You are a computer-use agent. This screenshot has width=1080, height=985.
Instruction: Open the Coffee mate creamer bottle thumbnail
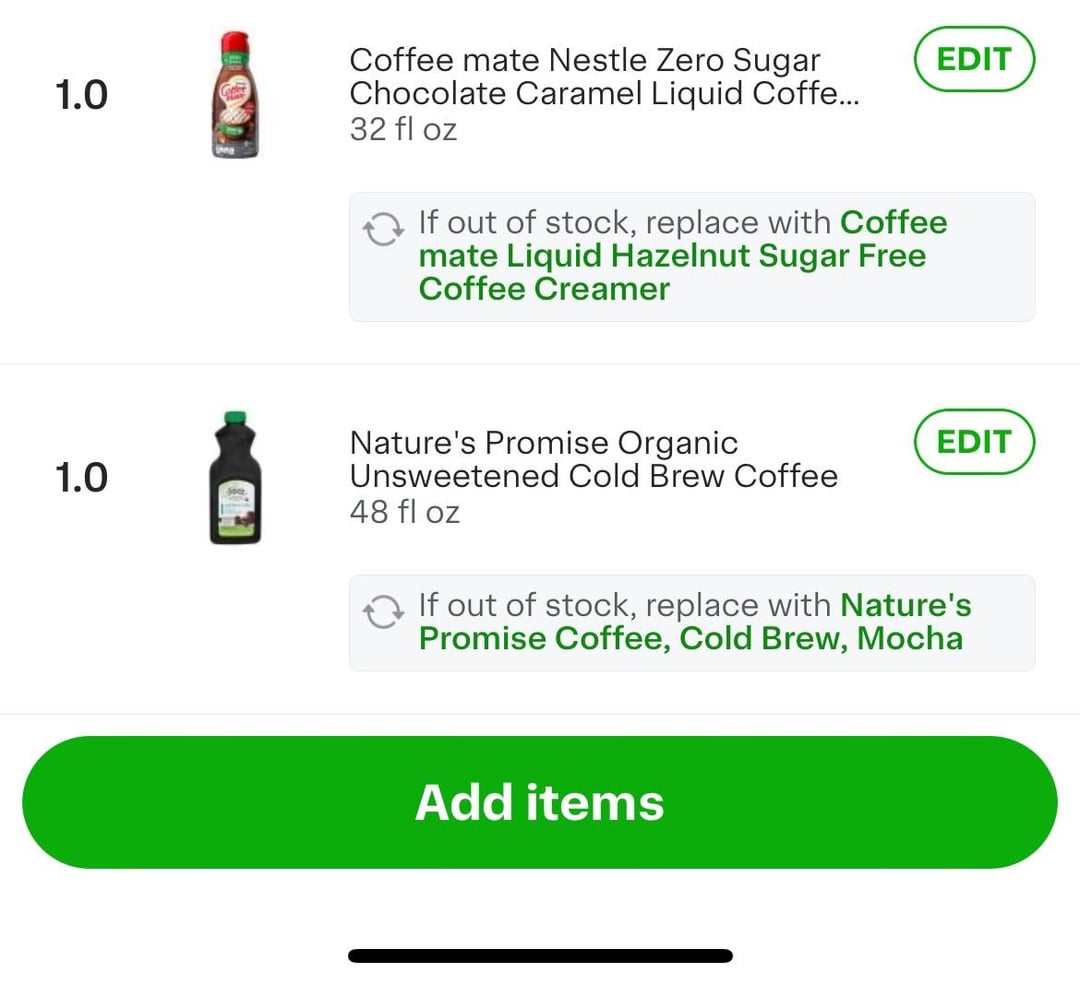click(235, 94)
